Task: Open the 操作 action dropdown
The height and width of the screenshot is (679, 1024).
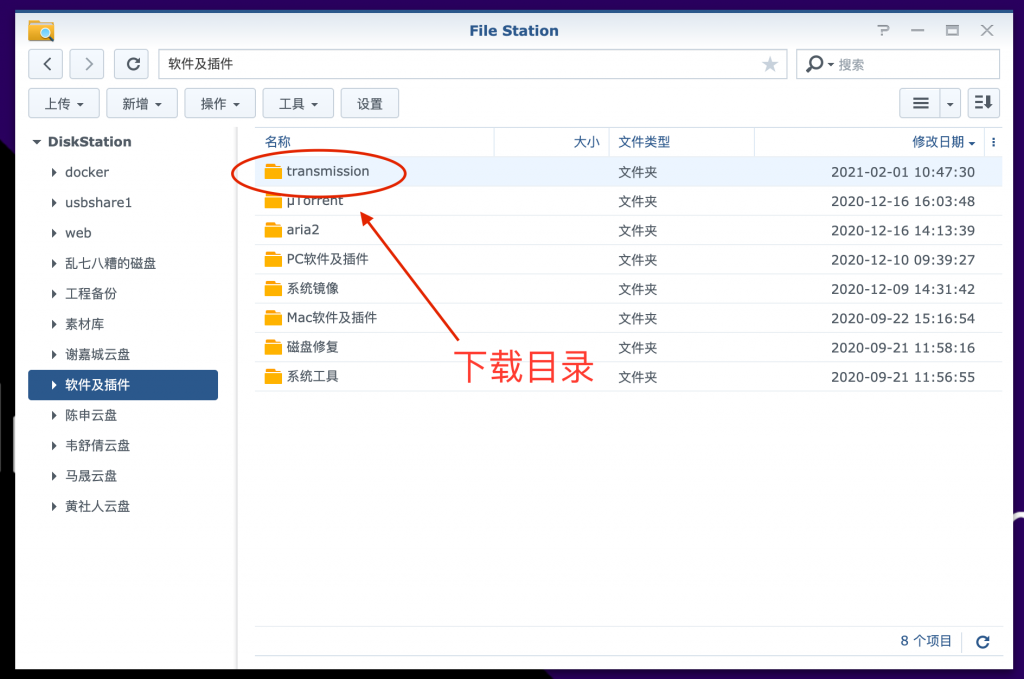Action: (x=220, y=103)
